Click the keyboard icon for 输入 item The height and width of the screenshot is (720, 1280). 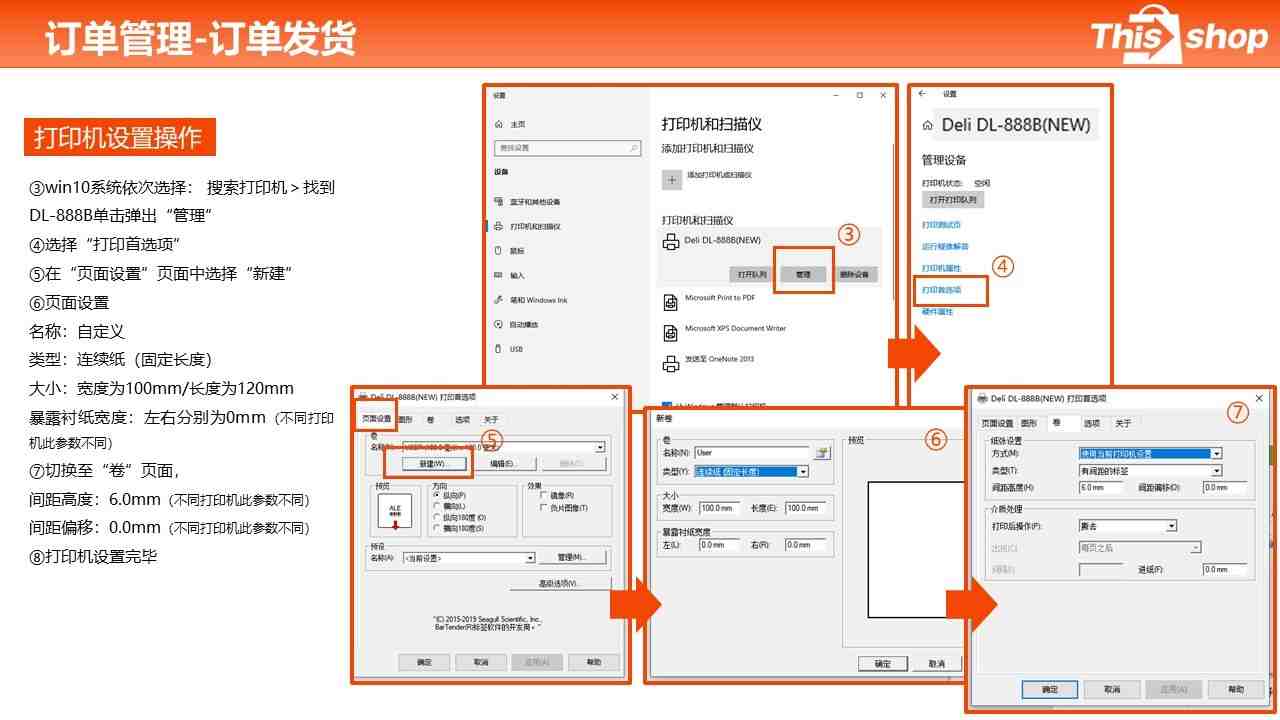click(x=499, y=275)
